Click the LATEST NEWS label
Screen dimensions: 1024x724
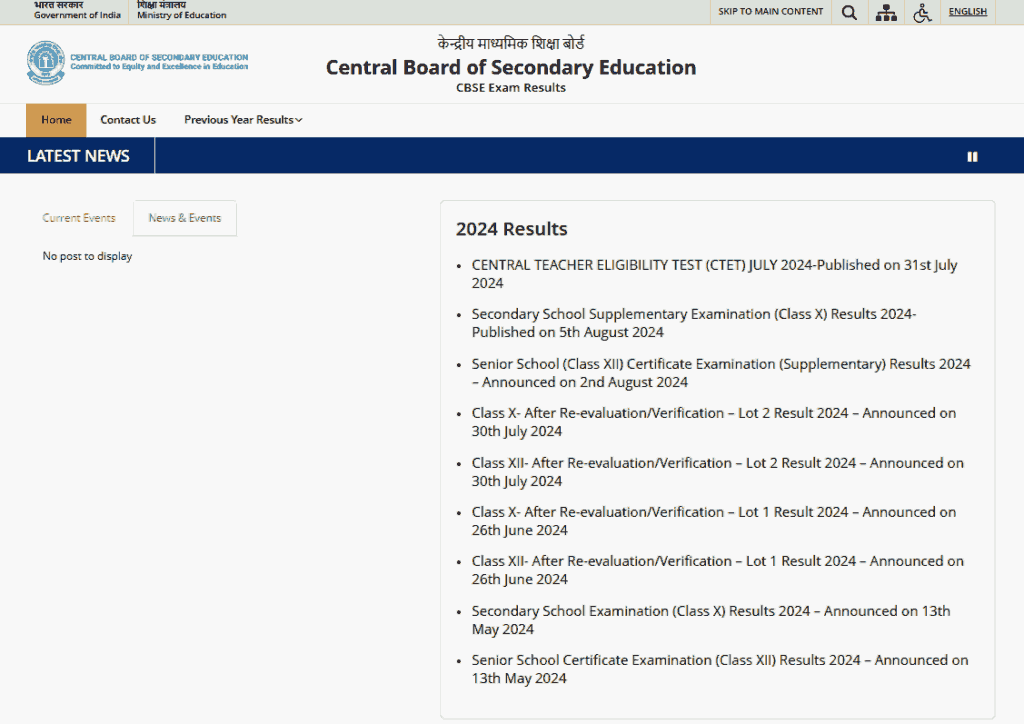click(78, 156)
